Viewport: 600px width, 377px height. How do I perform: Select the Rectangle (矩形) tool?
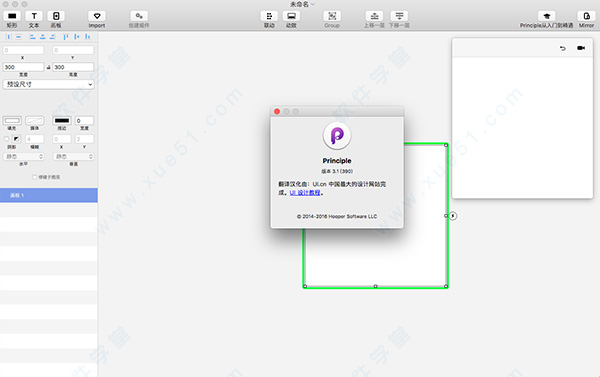[12, 16]
